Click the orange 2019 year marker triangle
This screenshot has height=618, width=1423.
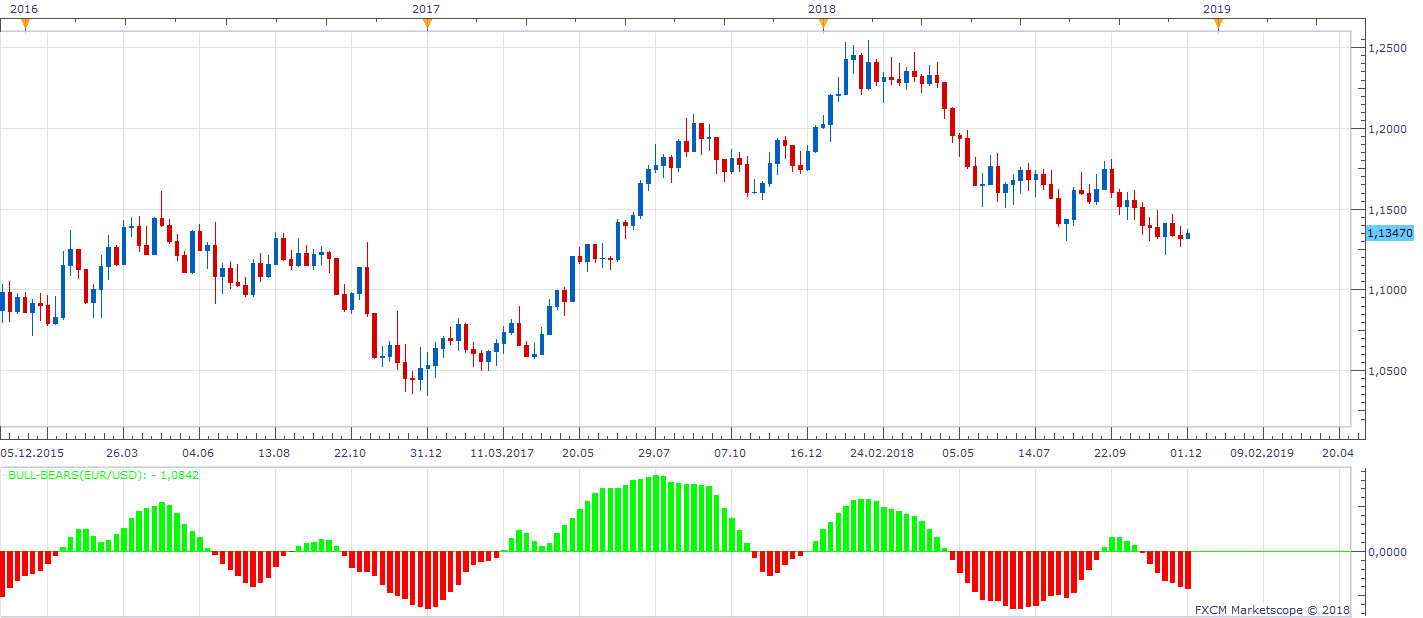1218,25
